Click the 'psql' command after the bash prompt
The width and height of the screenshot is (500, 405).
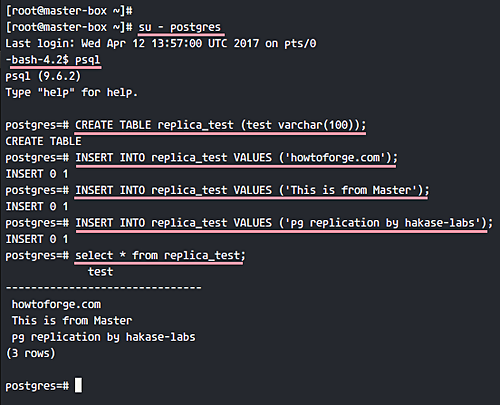87,60
